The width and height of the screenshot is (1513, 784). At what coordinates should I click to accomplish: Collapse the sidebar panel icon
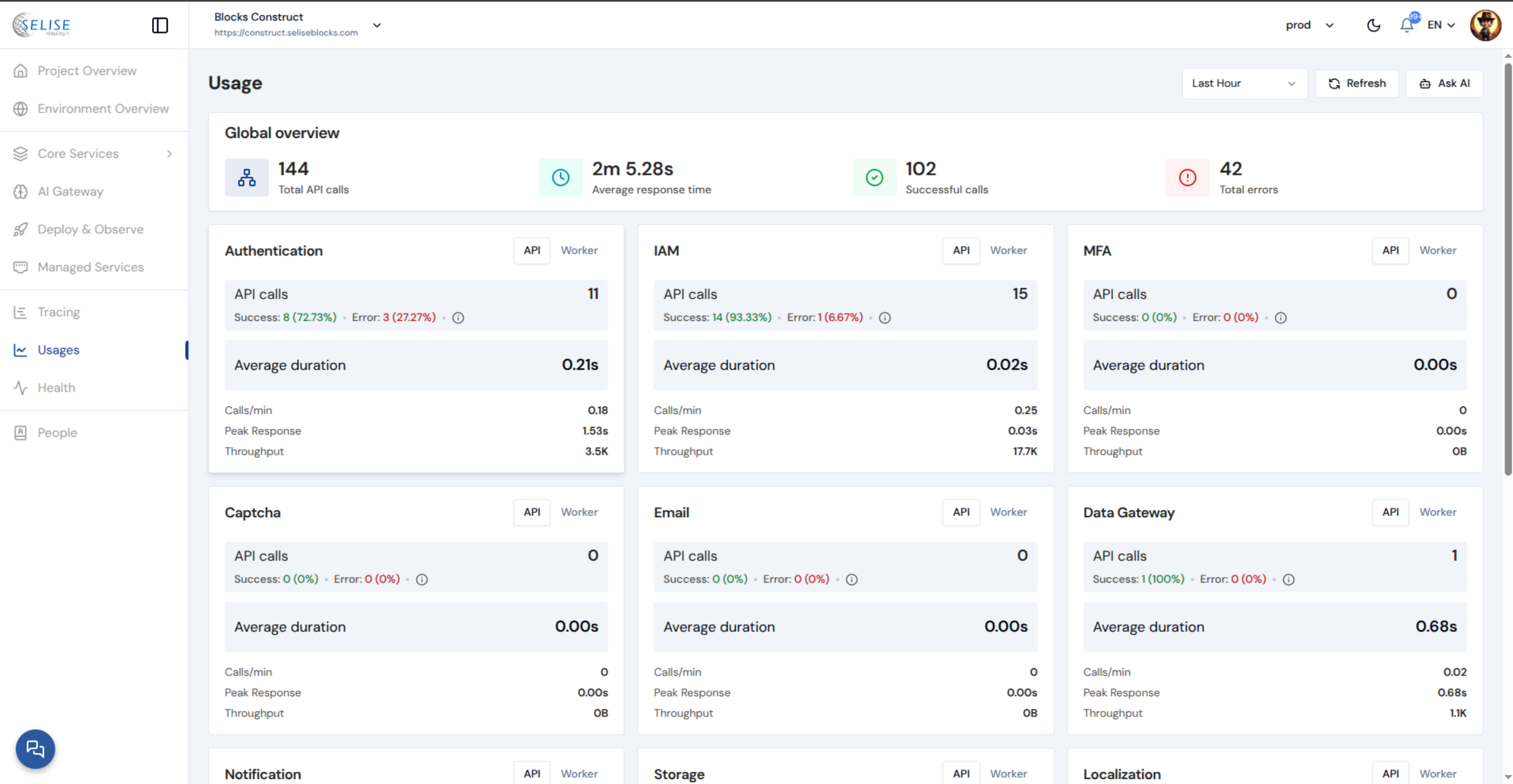160,25
